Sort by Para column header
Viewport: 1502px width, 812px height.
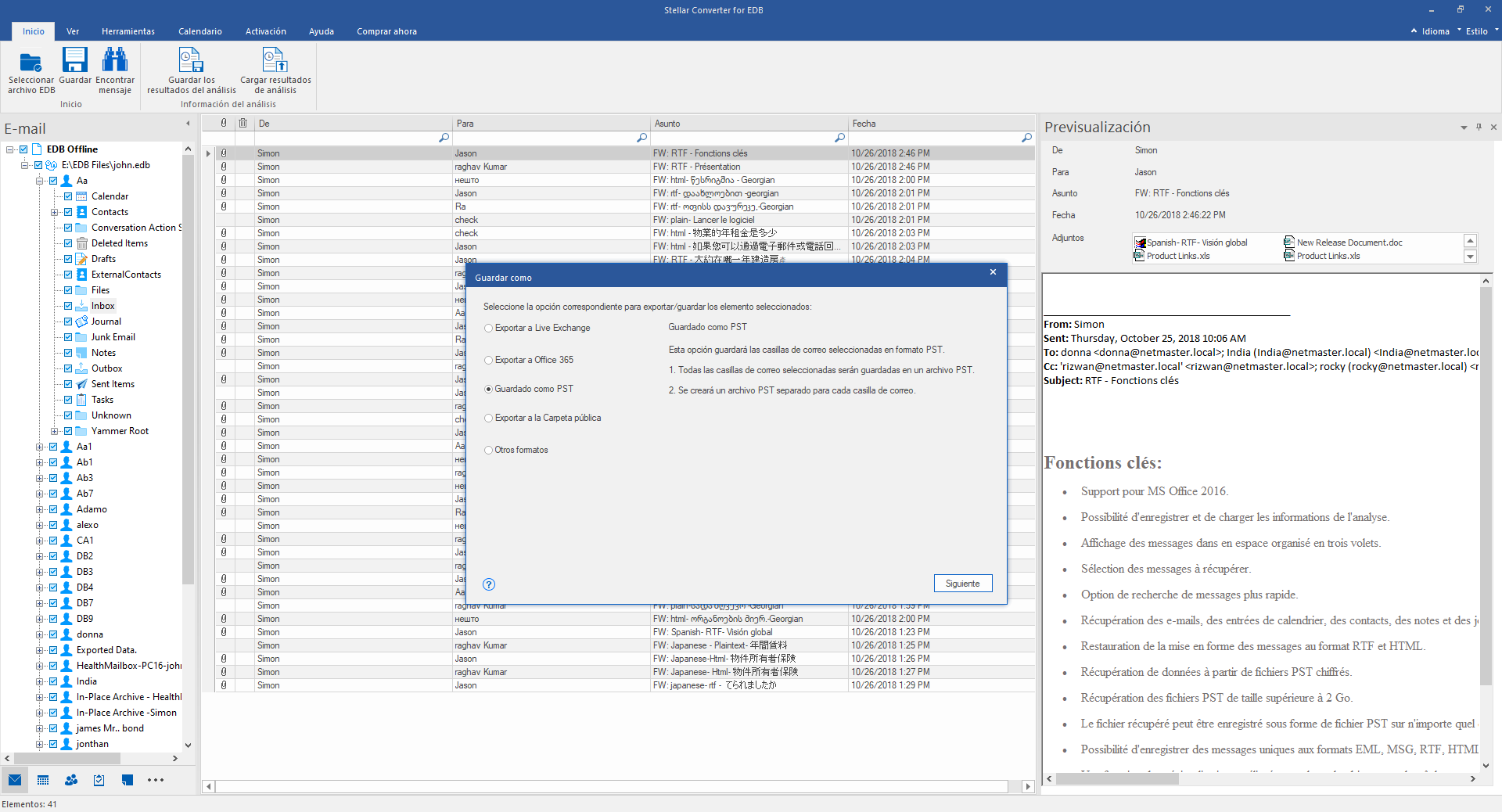(x=551, y=123)
